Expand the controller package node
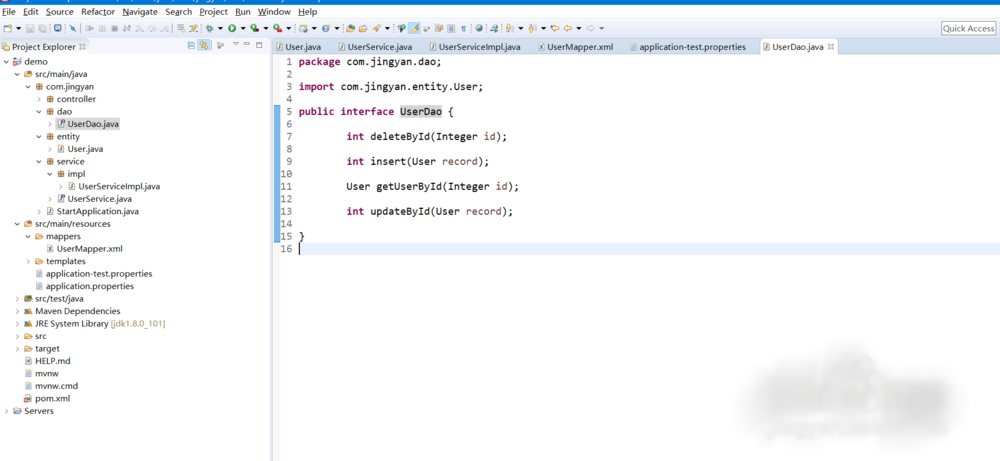The height and width of the screenshot is (461, 1000). [39, 99]
